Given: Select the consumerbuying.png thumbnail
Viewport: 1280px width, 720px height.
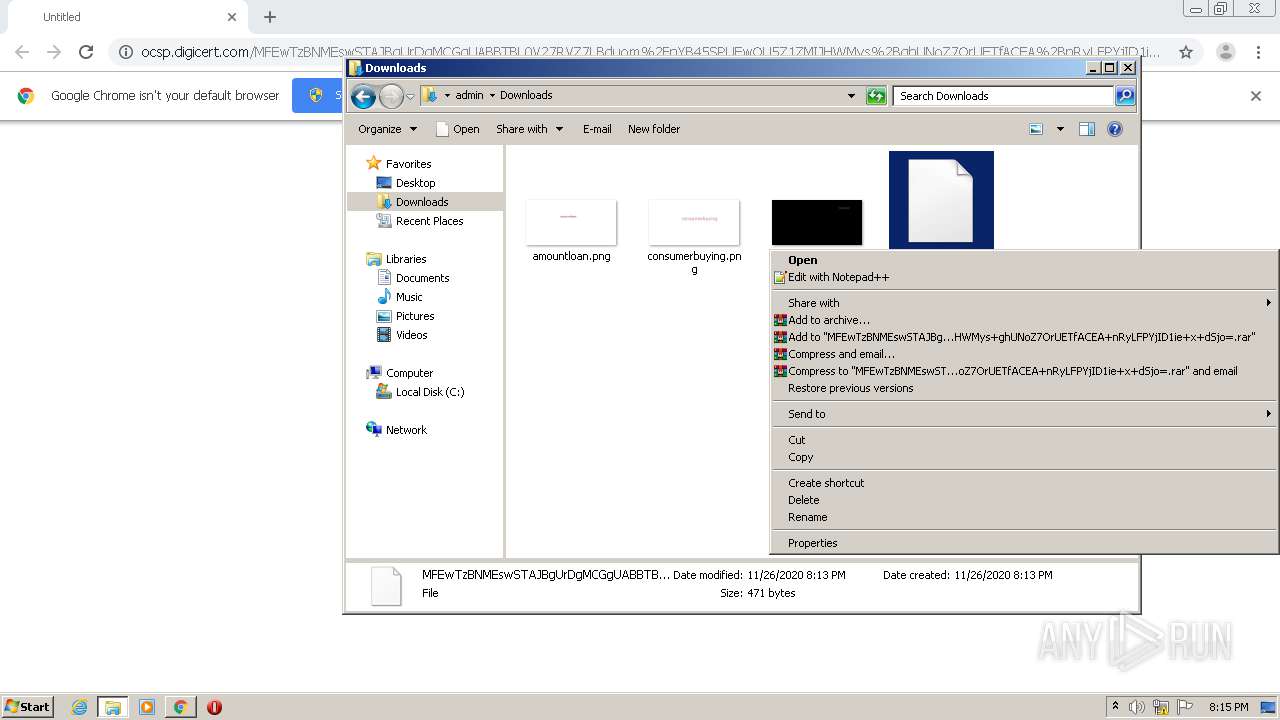Looking at the screenshot, I should click(694, 222).
